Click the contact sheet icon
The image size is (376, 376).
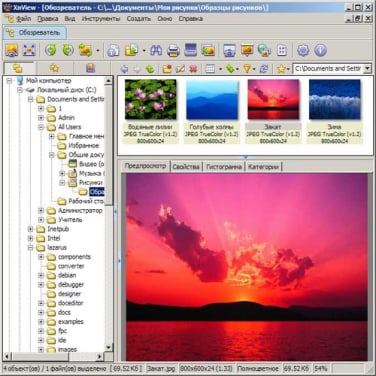coord(282,50)
